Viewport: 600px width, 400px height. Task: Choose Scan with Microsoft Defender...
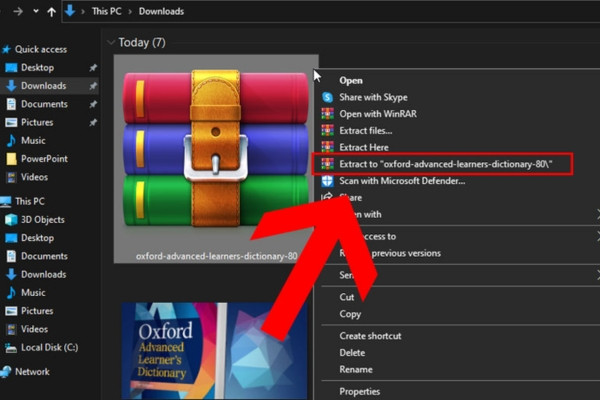(402, 181)
